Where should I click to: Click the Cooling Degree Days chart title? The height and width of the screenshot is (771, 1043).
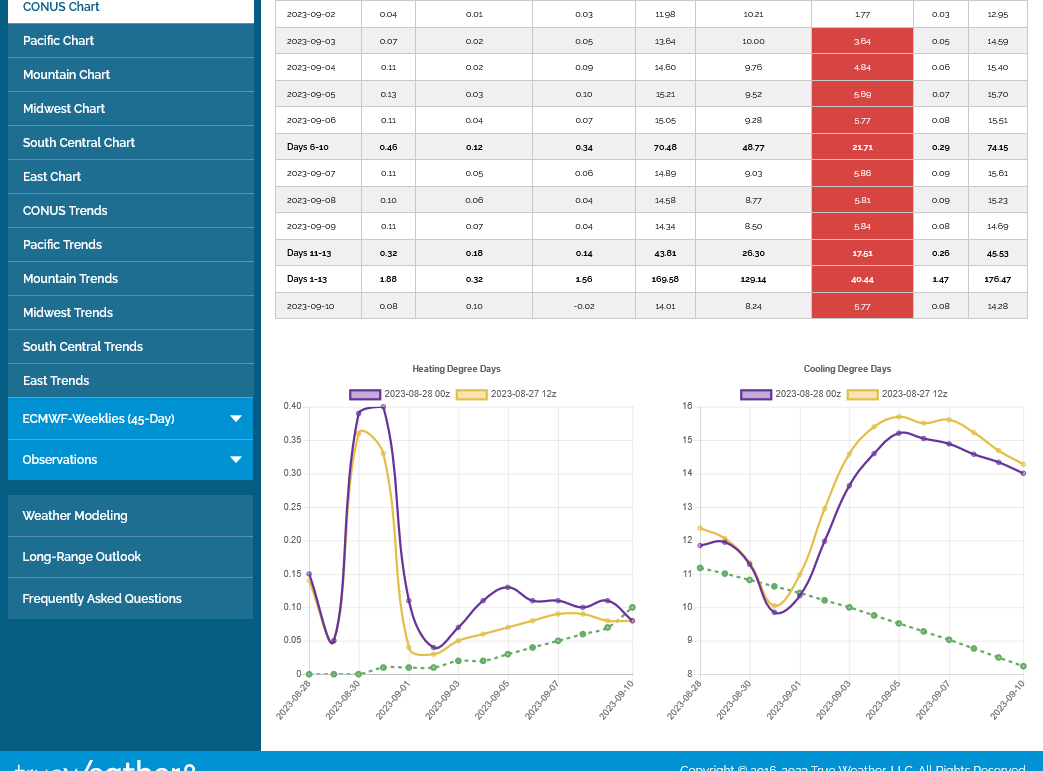[847, 369]
